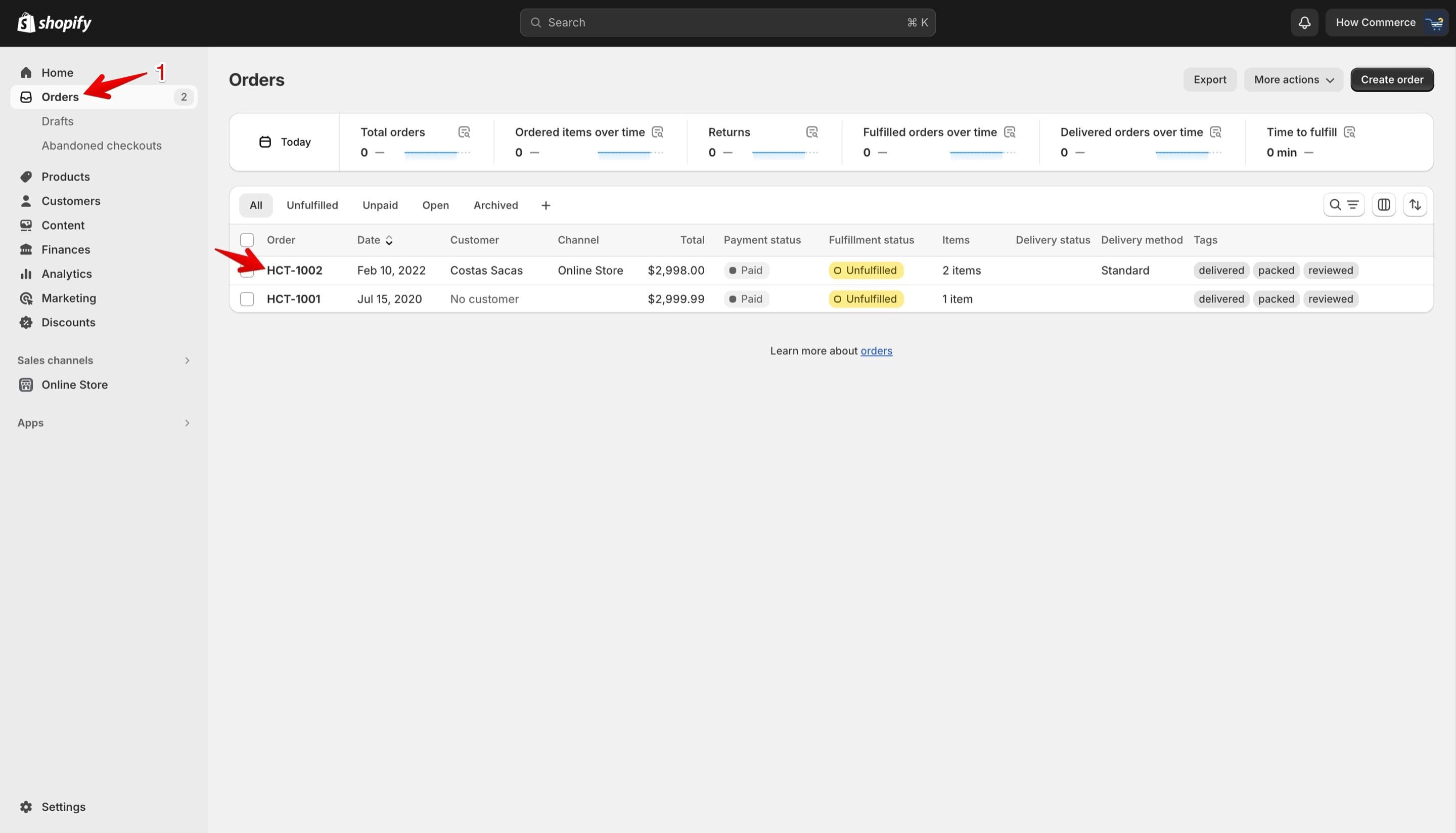Open the Returns report icon

pos(811,132)
